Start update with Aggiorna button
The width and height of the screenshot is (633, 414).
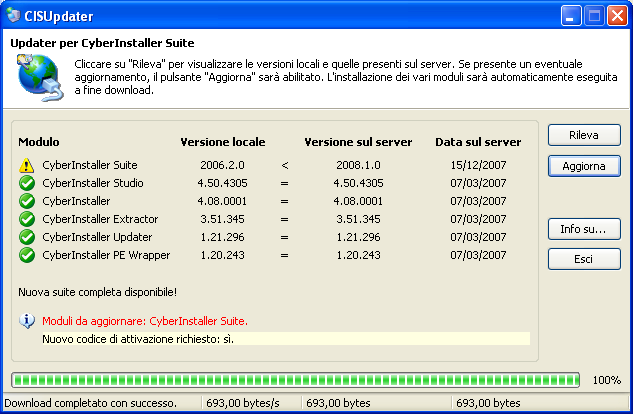tap(584, 166)
